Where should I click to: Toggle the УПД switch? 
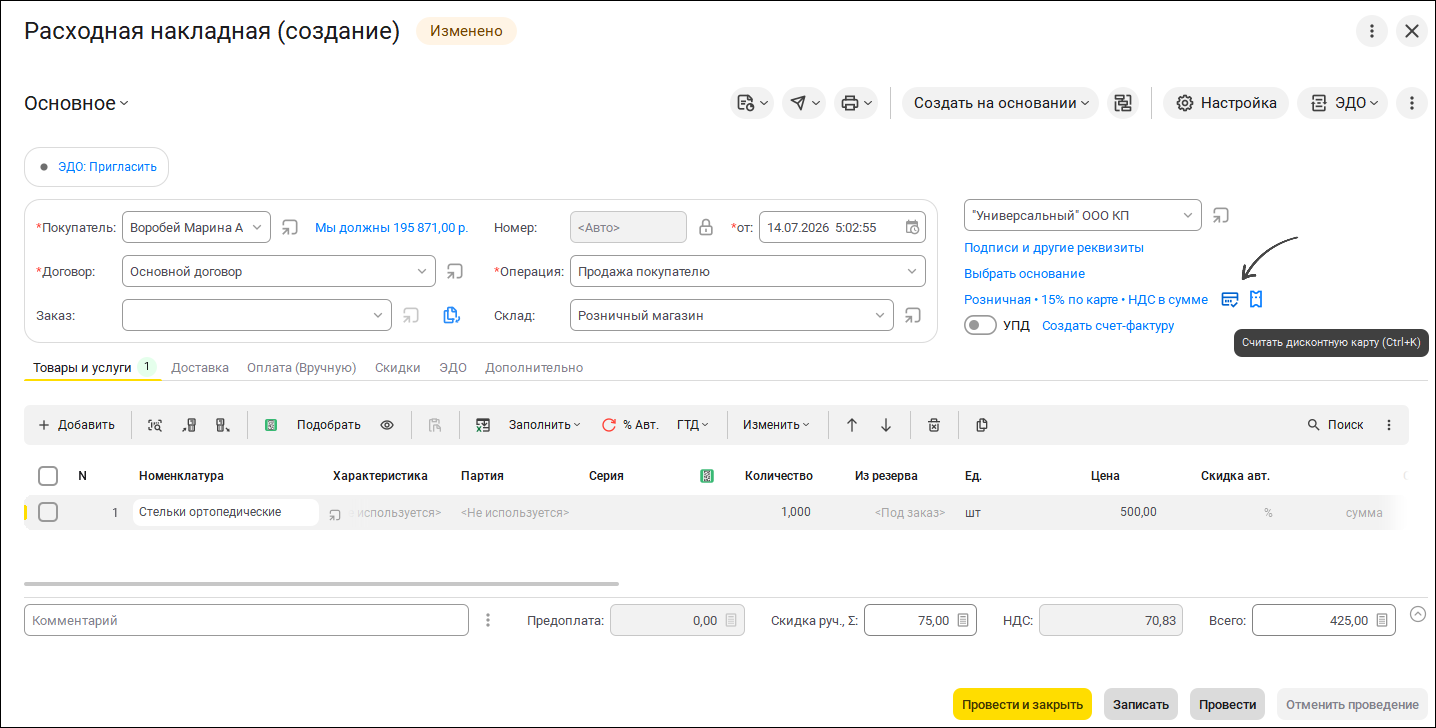click(980, 325)
